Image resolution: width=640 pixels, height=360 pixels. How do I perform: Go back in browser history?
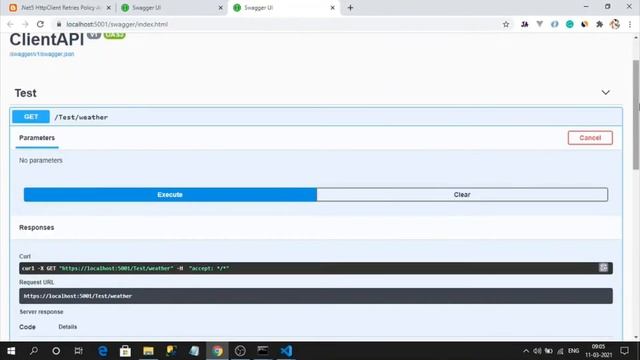11,24
